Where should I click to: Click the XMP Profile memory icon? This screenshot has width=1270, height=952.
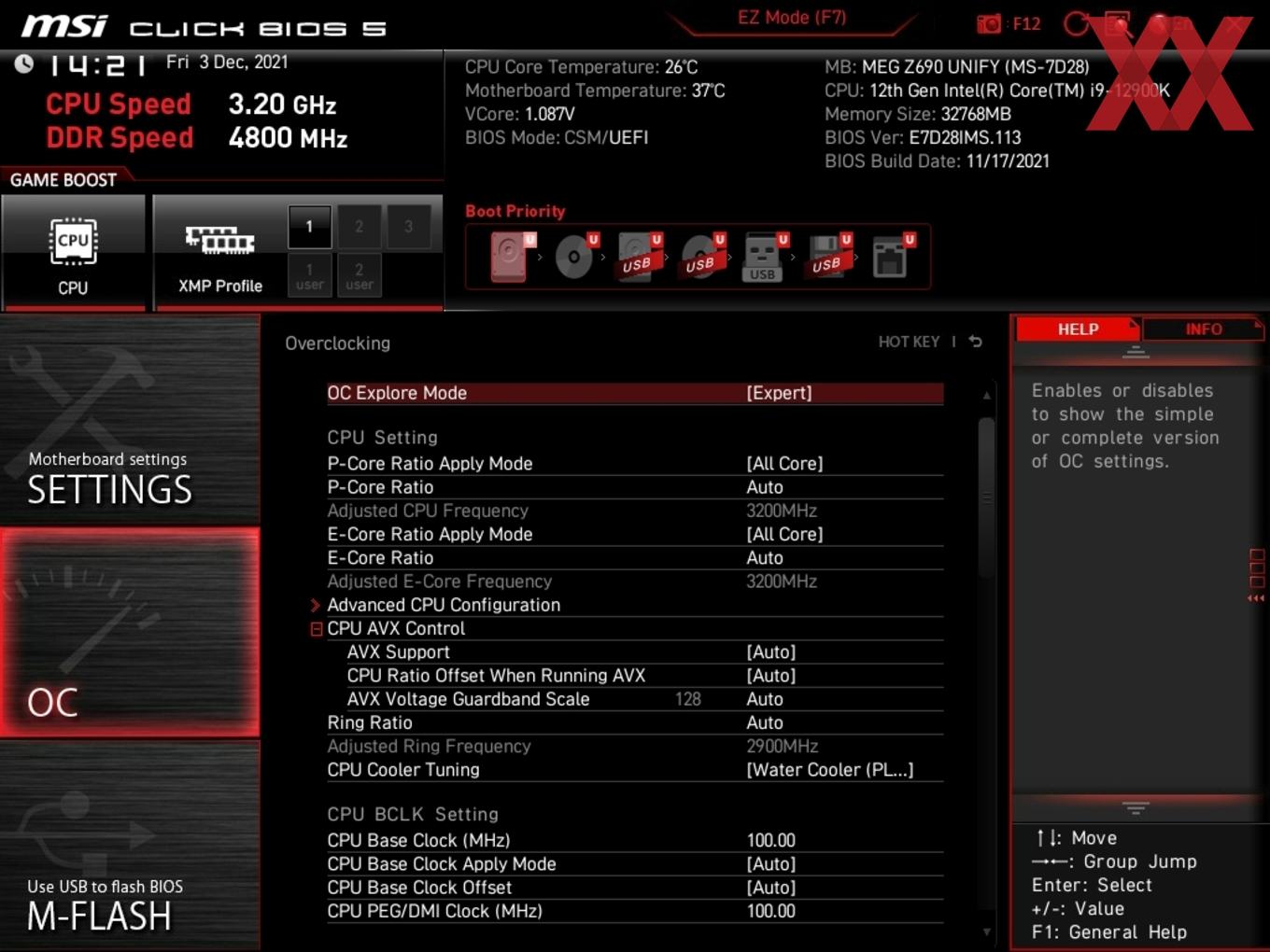[x=219, y=241]
